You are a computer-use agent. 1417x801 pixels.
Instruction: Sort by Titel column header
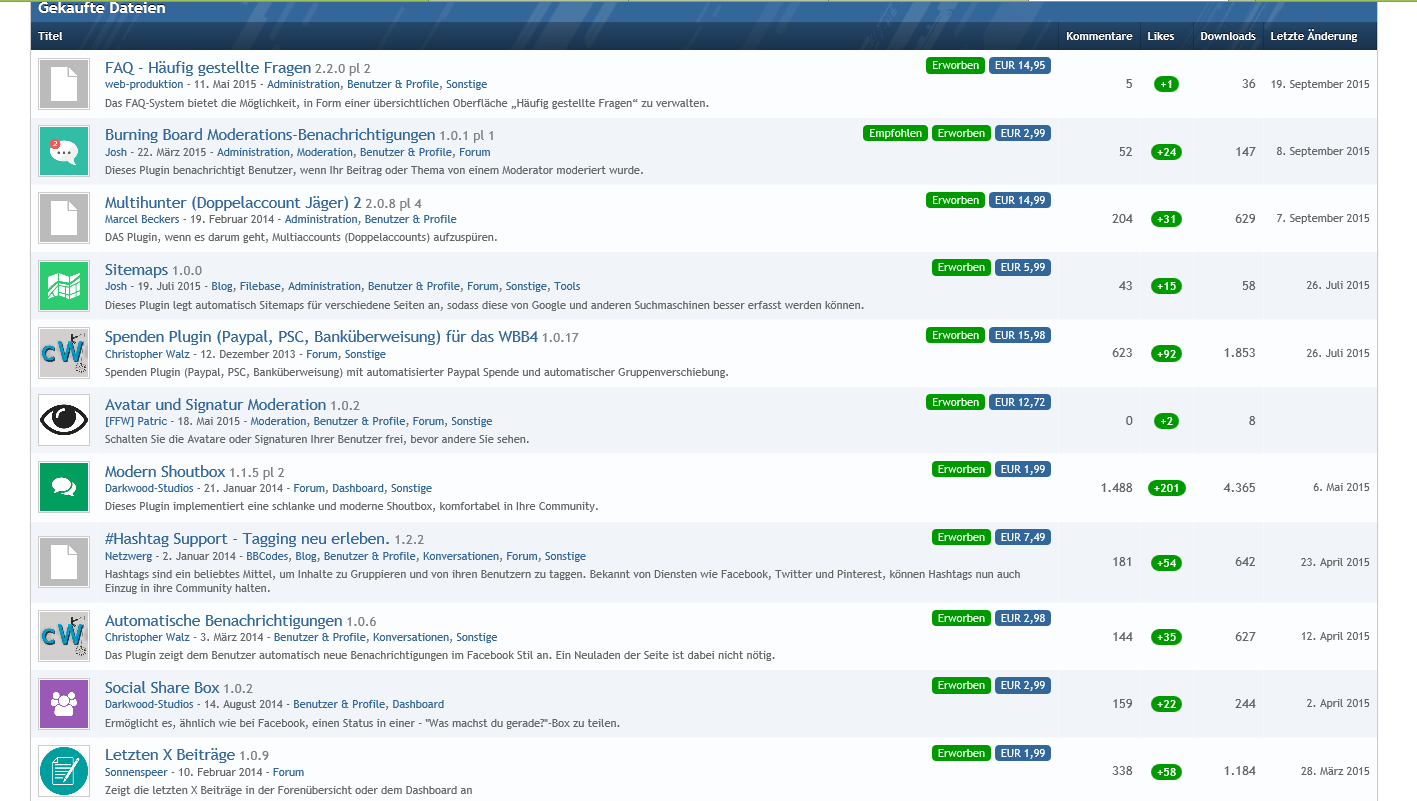tap(50, 36)
